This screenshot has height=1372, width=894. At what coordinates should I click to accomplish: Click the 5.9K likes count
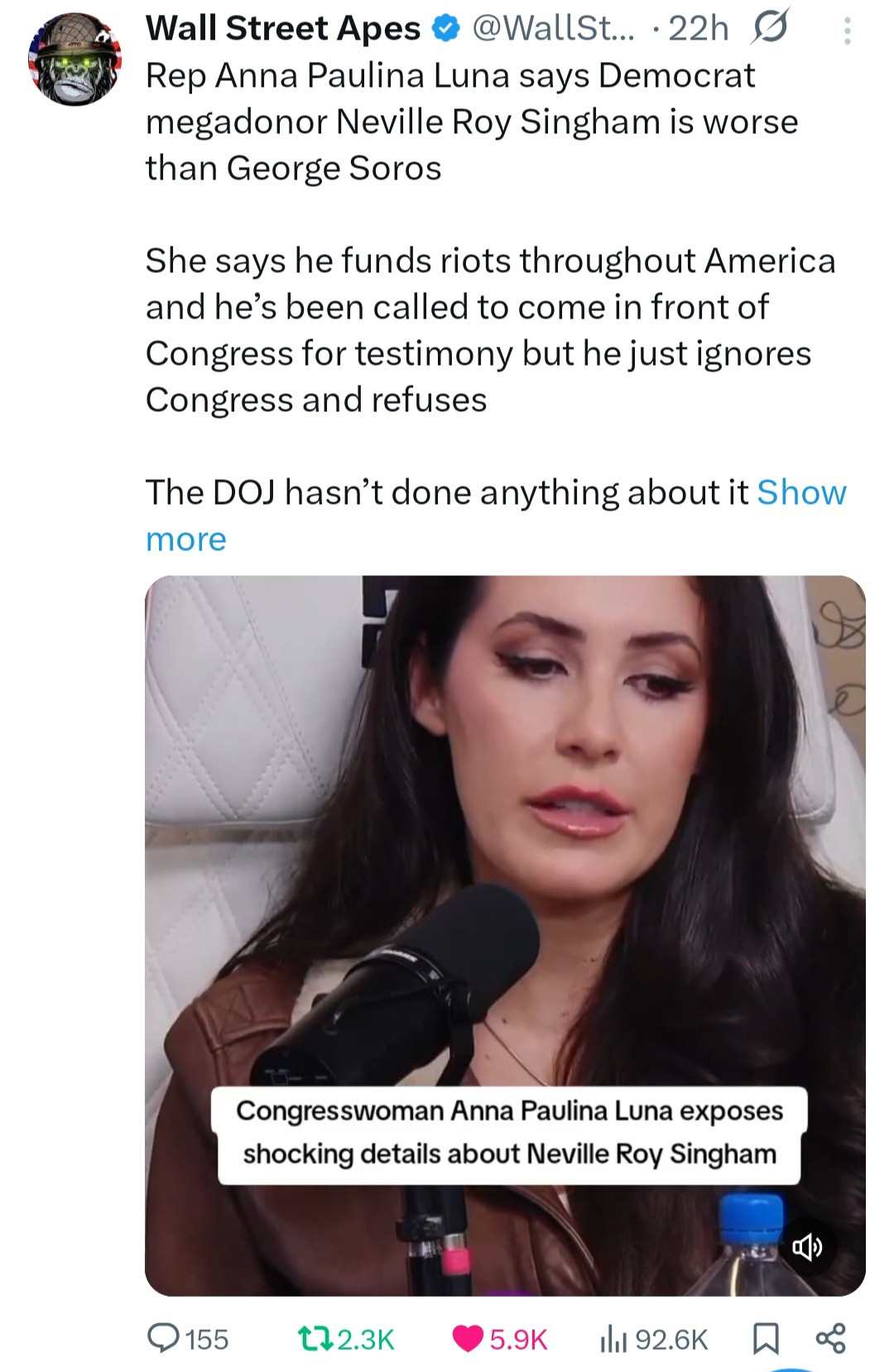coord(518,1339)
